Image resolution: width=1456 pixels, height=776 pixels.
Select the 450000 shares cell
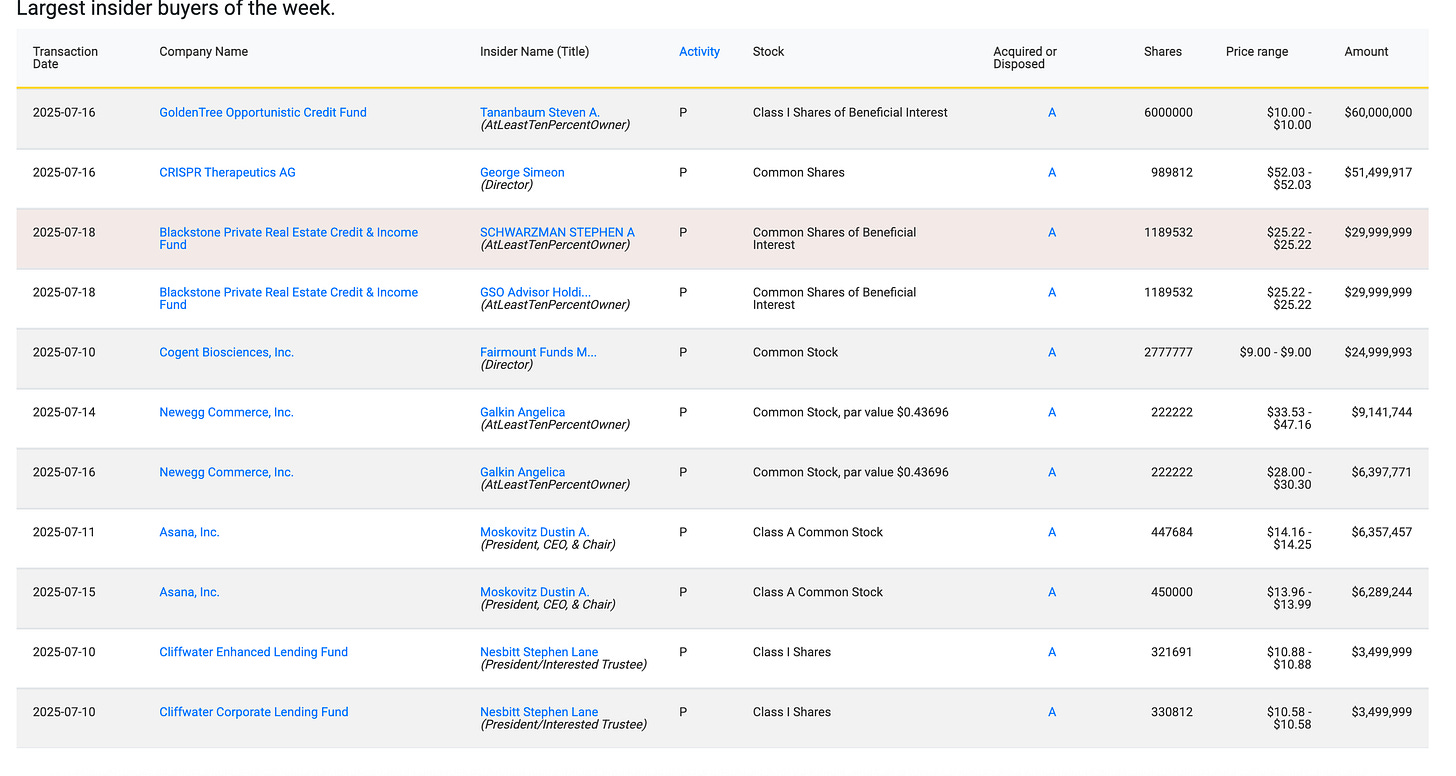pyautogui.click(x=1172, y=593)
